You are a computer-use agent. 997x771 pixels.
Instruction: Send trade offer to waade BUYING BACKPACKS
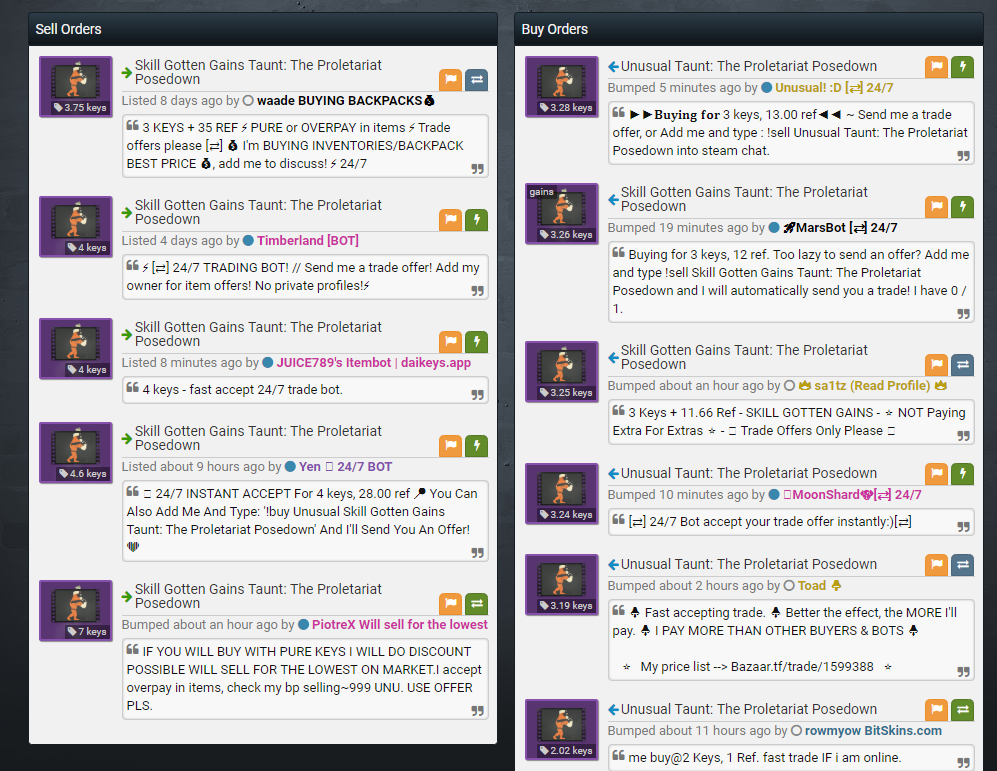pos(476,80)
